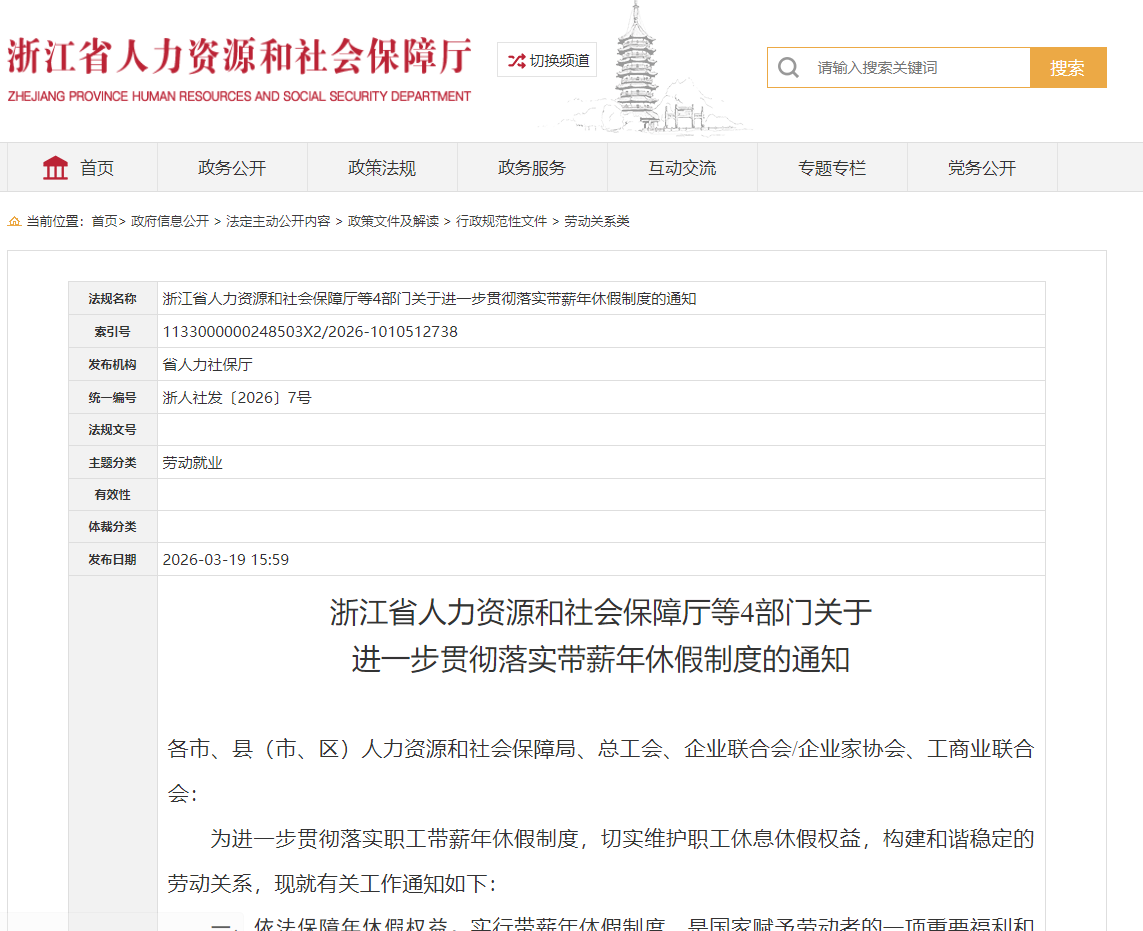
Task: Select the 互动交流 navigation item
Action: coord(682,168)
